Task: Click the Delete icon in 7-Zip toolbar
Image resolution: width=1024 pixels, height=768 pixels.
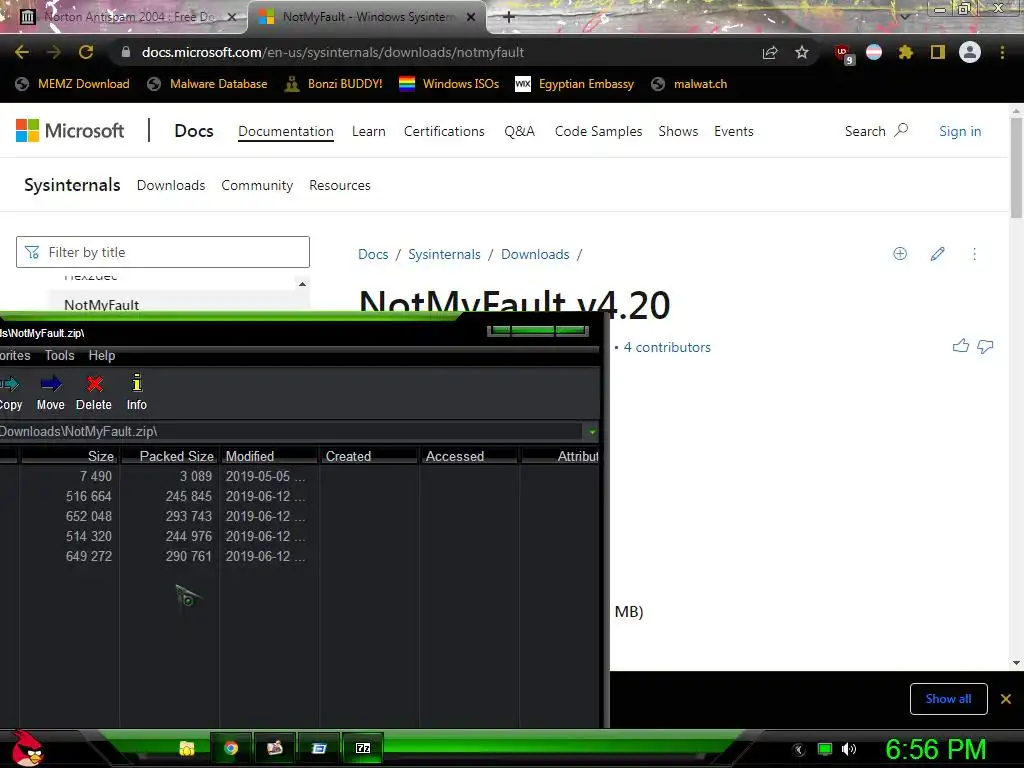Action: 94,392
